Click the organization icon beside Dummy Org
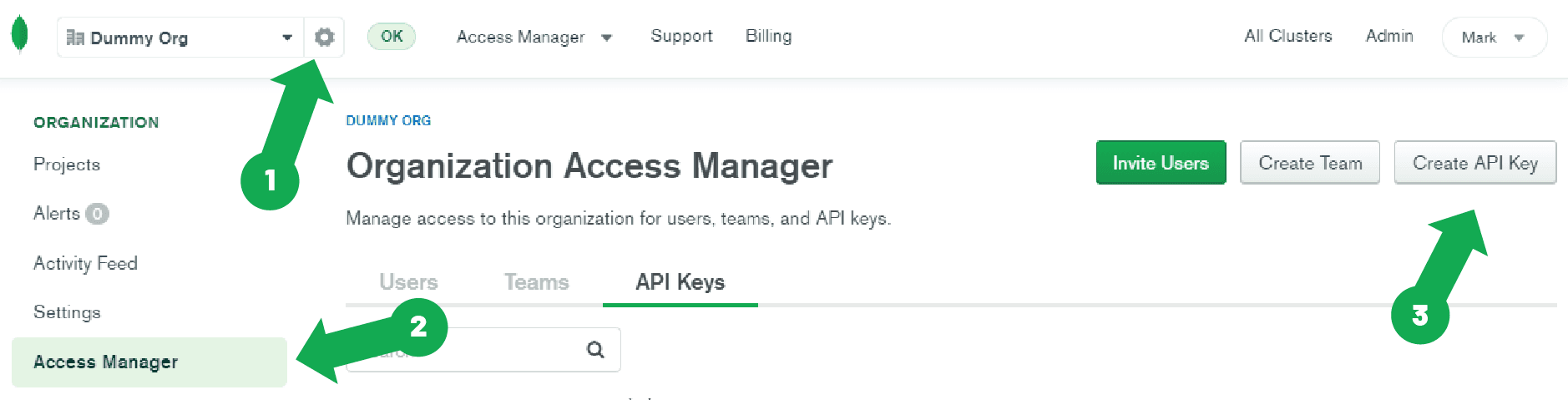This screenshot has width=1568, height=400. tap(75, 38)
